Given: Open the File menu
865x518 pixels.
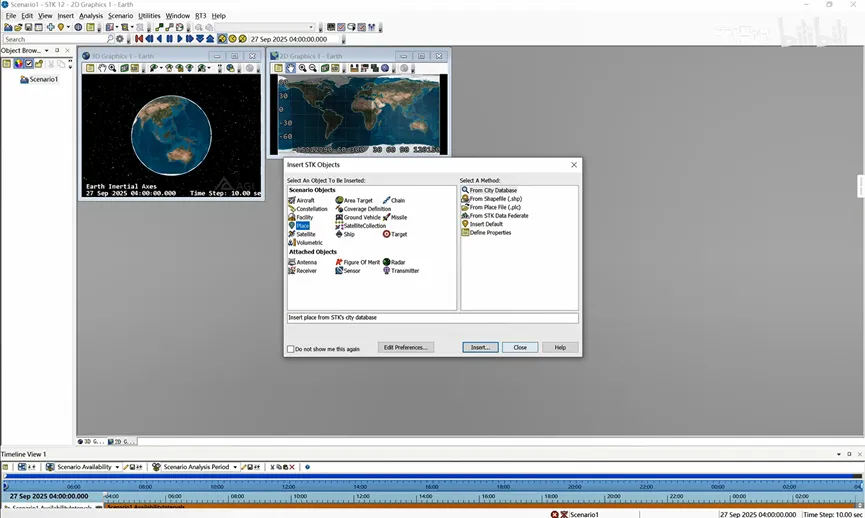Looking at the screenshot, I should 10,16.
